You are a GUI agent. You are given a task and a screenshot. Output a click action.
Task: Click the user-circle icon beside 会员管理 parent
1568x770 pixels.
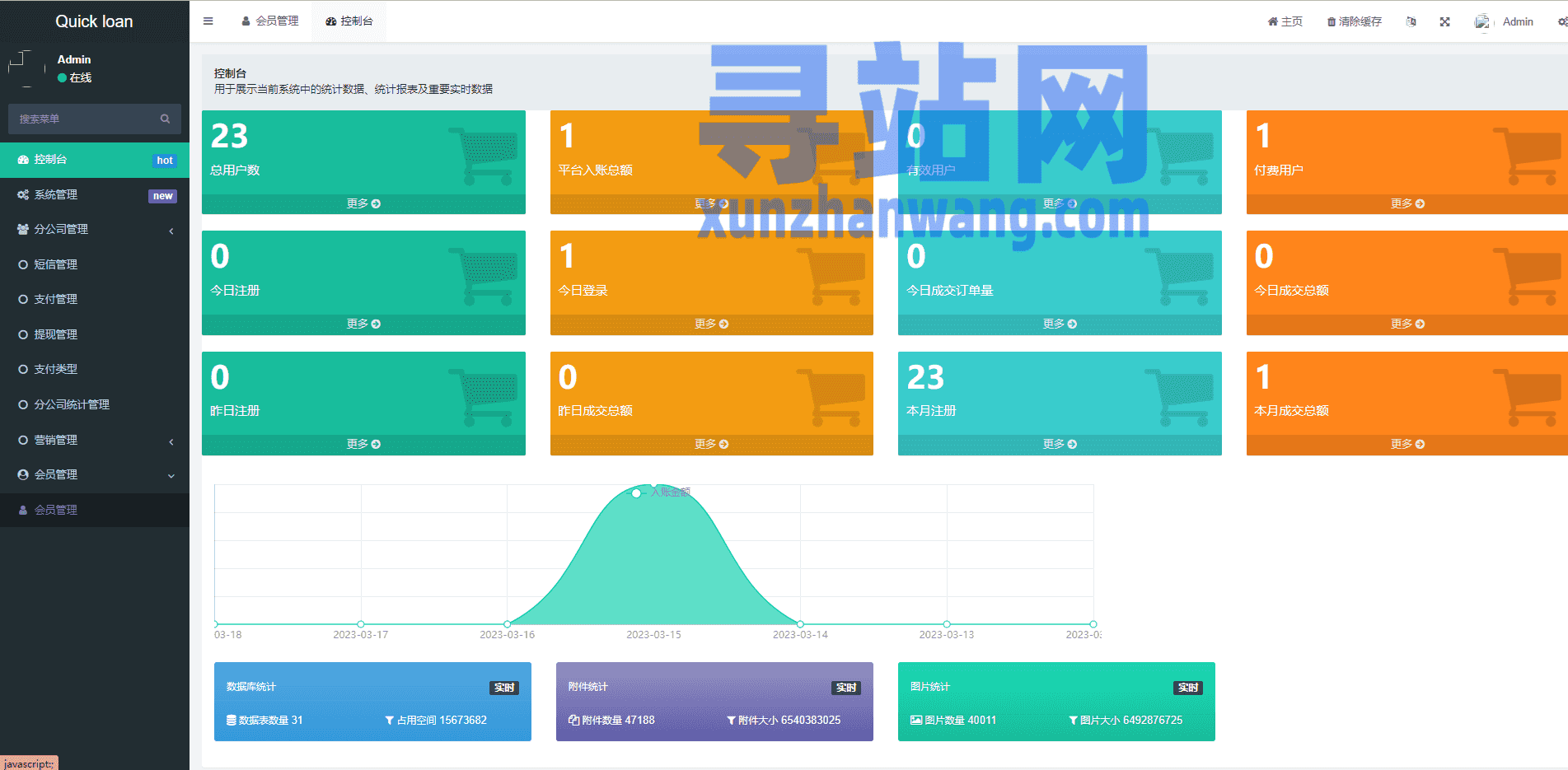tap(23, 475)
